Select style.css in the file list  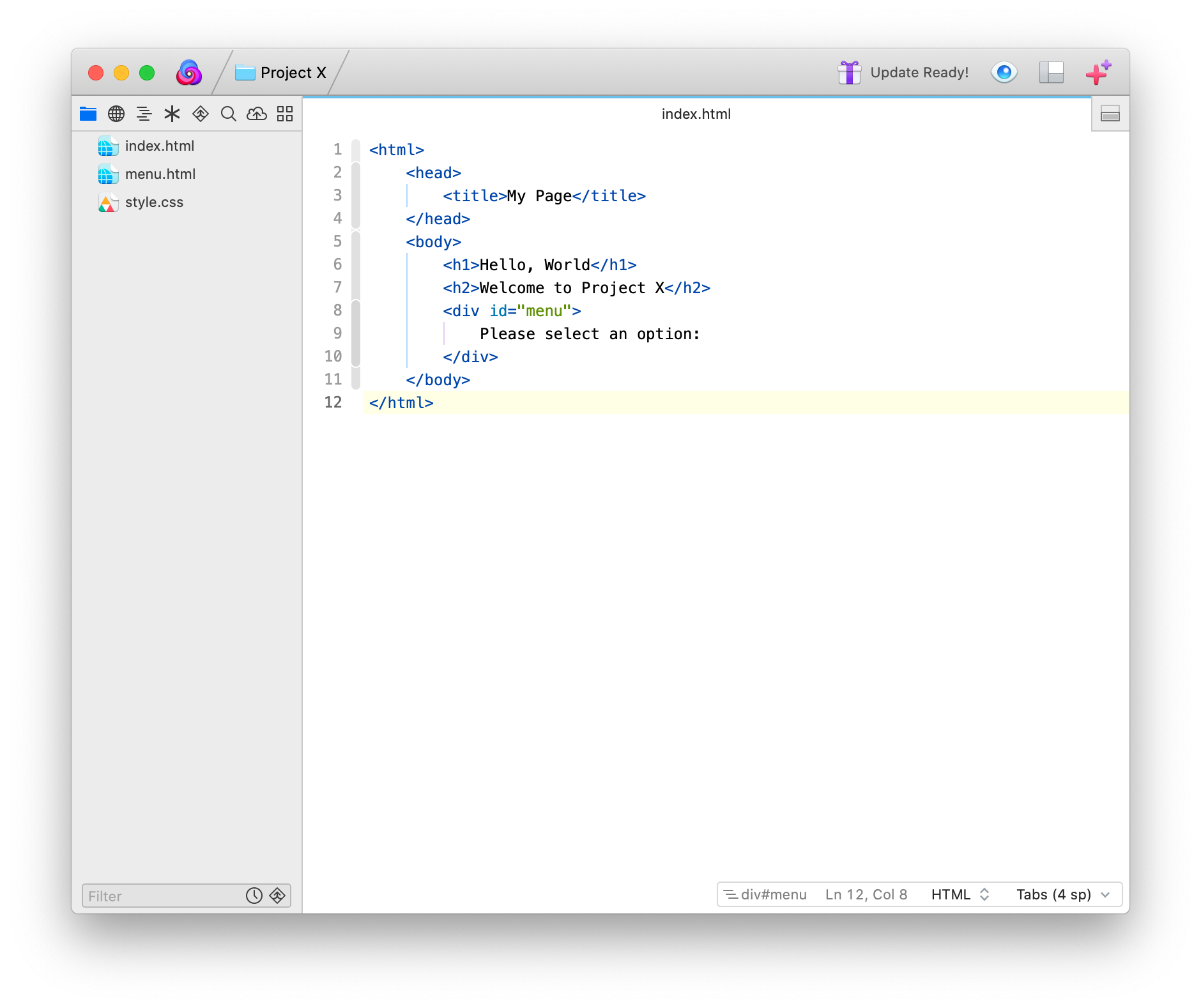click(187, 202)
